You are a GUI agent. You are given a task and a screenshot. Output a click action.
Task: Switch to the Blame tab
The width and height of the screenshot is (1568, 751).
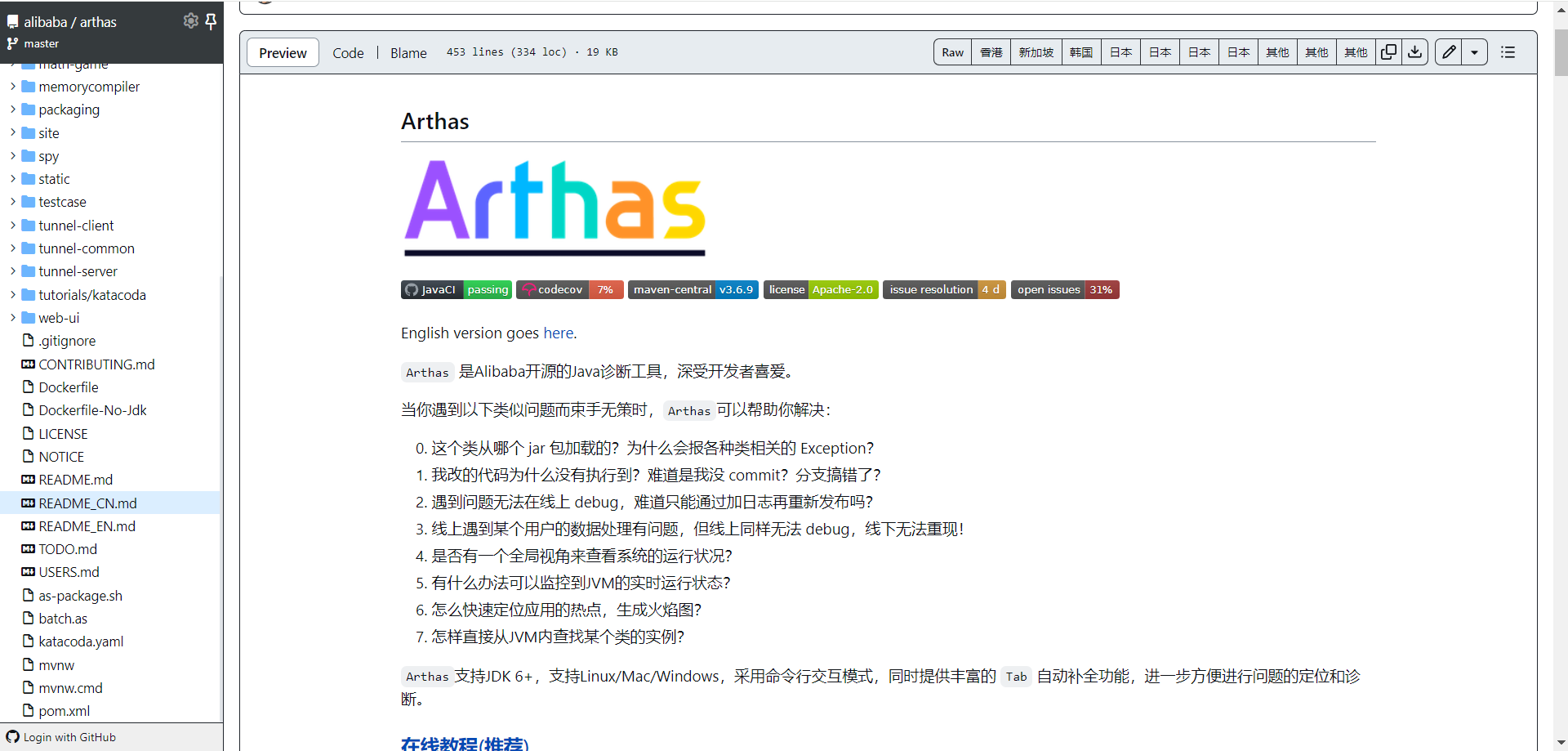coord(408,52)
